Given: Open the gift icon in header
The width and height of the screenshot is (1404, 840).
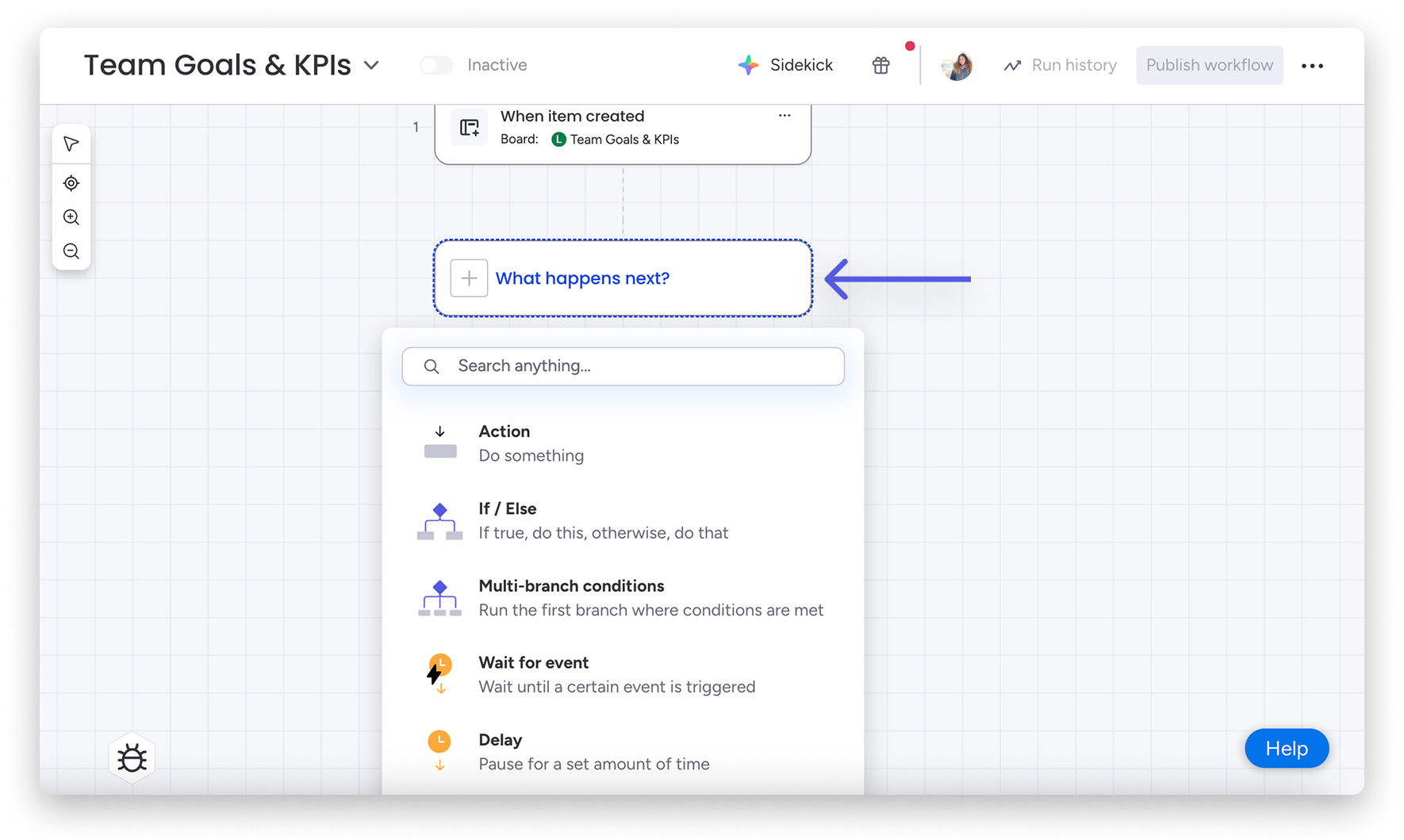Looking at the screenshot, I should (x=880, y=65).
